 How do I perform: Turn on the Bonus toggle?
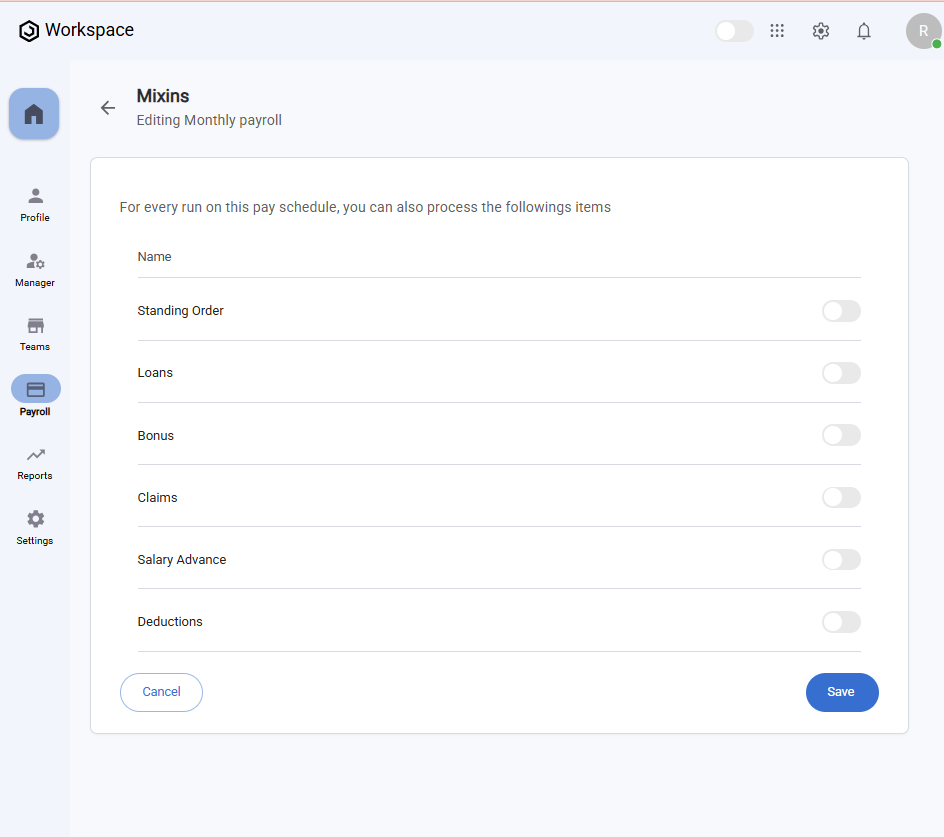(840, 435)
